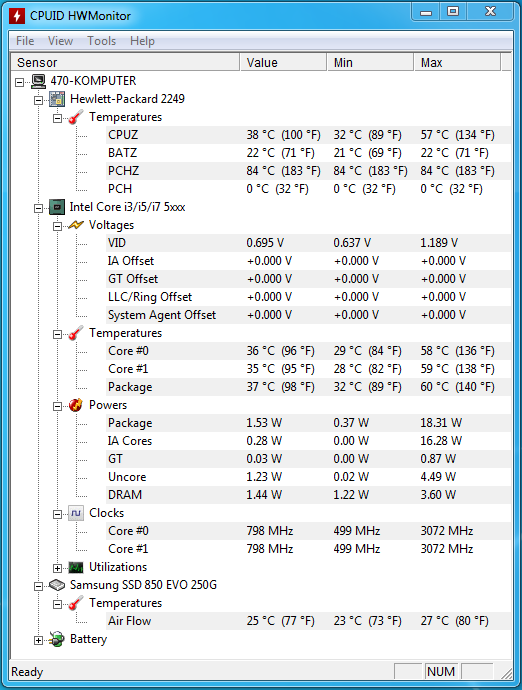Collapse the Voltages group
522x690 pixels.
(x=57, y=226)
